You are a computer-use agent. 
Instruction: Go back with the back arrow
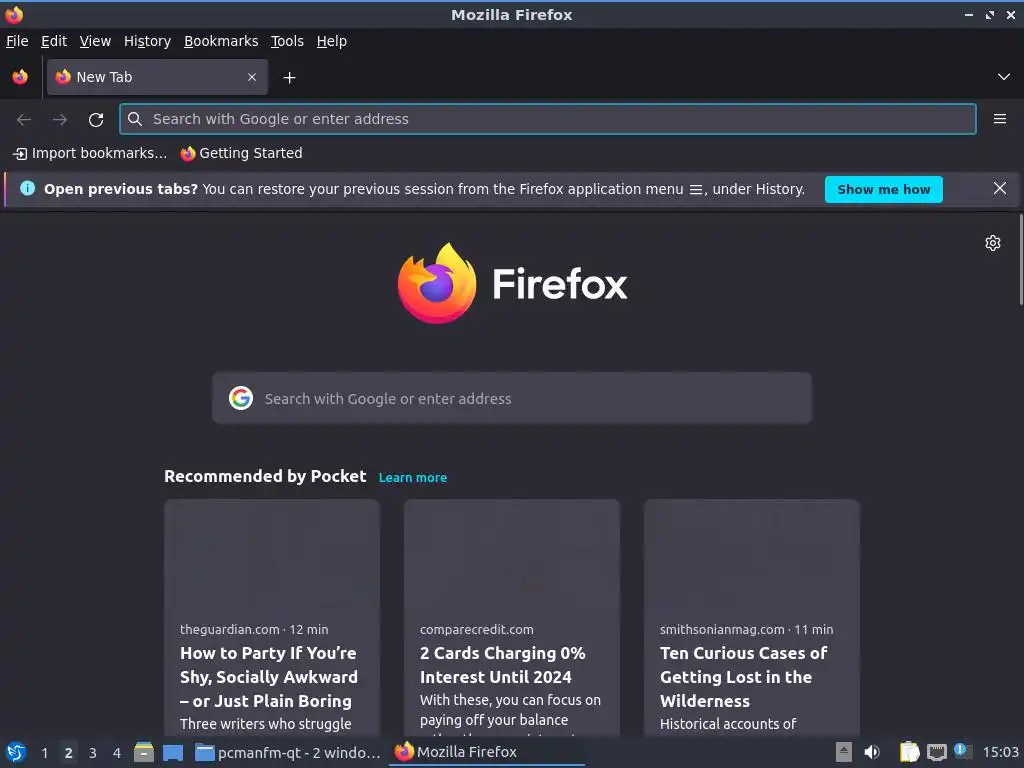(x=24, y=120)
